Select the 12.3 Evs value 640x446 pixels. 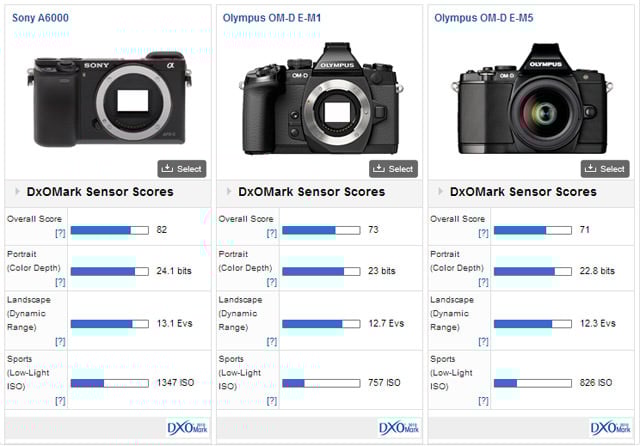coord(598,324)
